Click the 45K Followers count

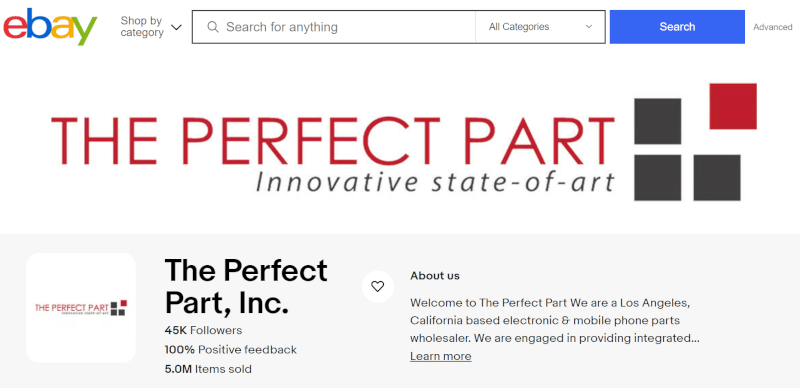[203, 330]
